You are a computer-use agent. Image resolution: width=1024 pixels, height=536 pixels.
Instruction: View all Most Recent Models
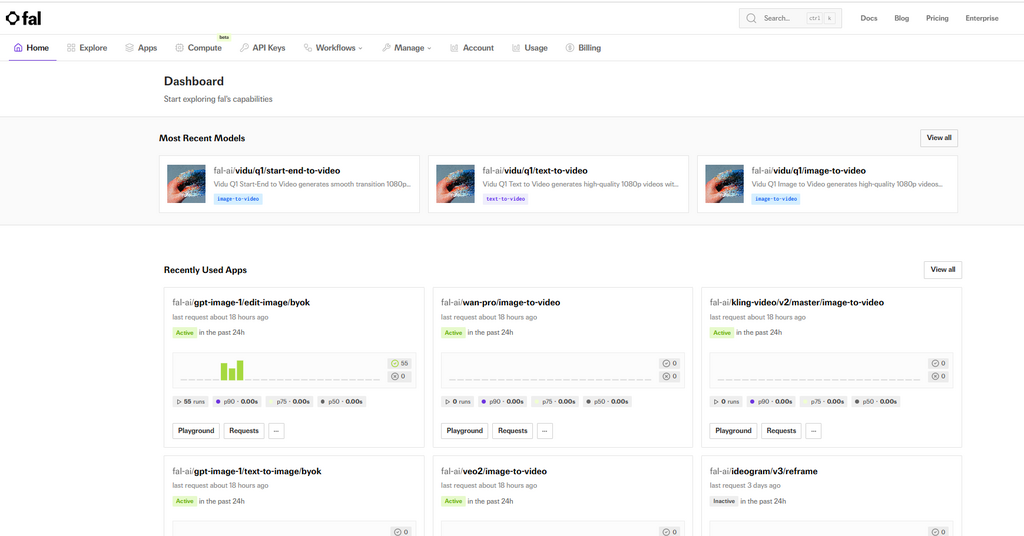click(x=939, y=138)
